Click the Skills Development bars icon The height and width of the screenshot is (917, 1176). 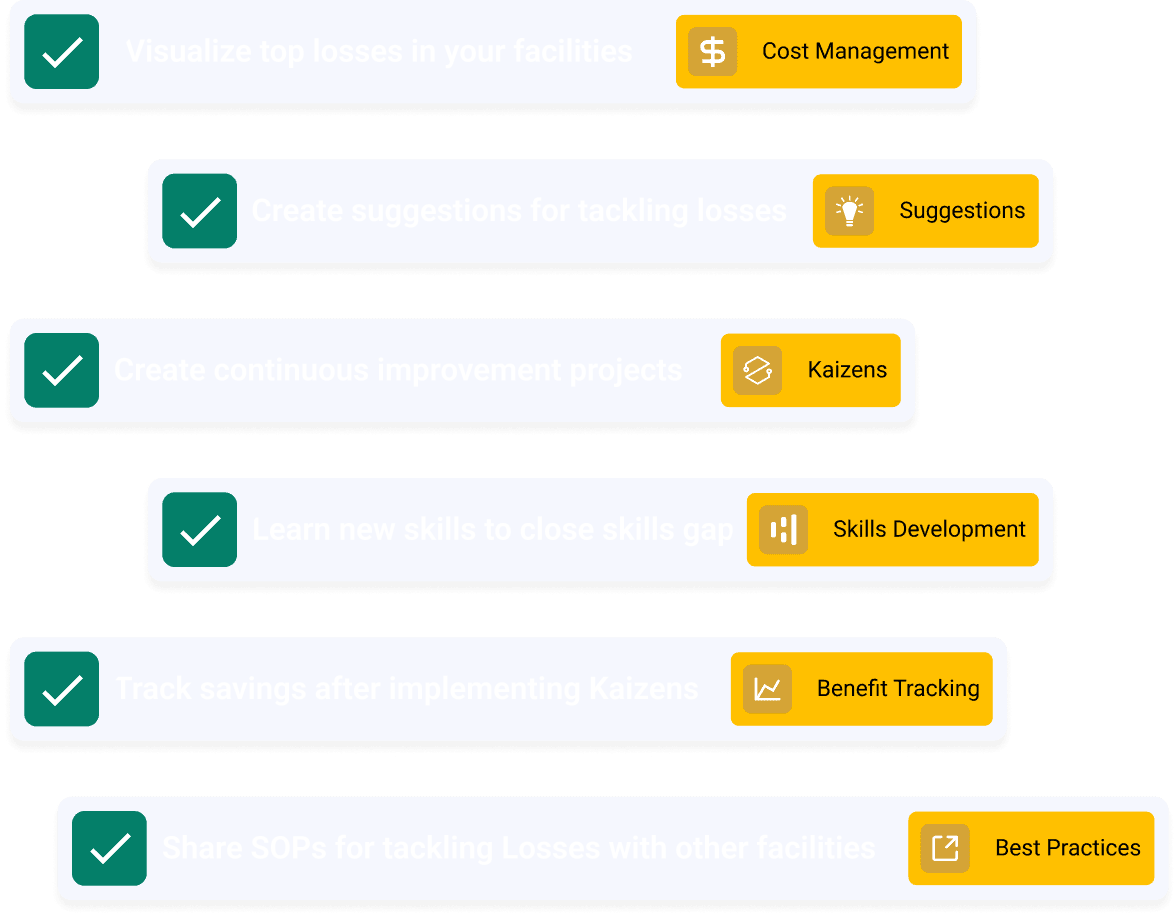point(783,529)
